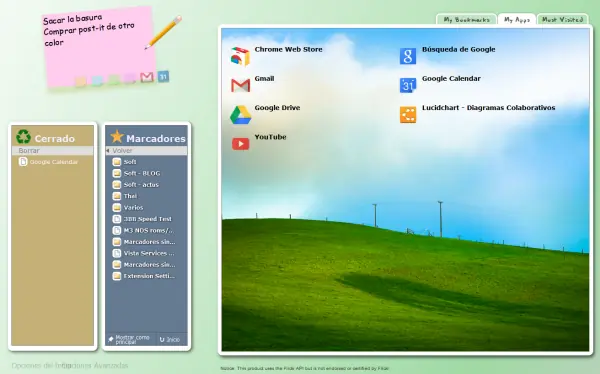Open the Chrome Web Store app icon

[240, 56]
